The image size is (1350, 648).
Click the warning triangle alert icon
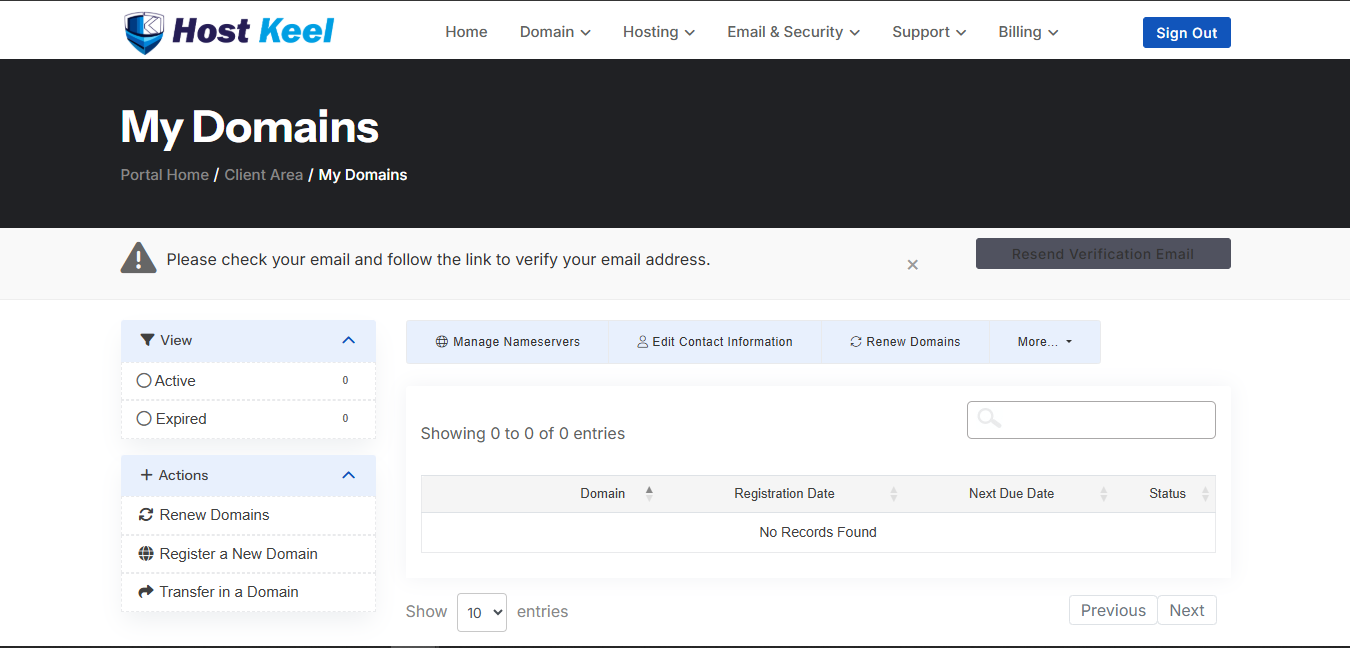[x=138, y=258]
